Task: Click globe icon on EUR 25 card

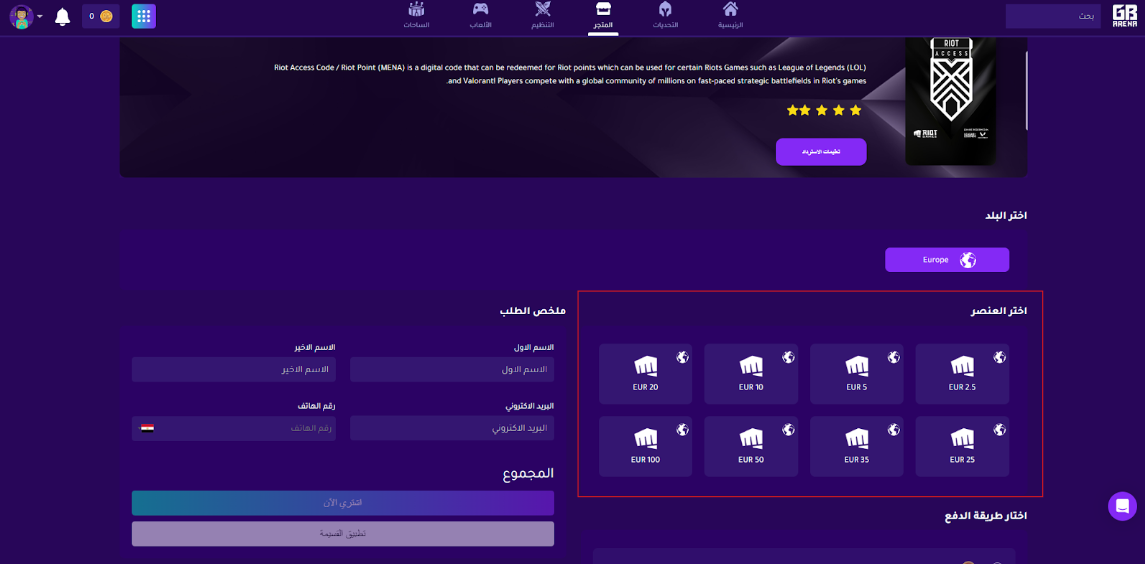Action: tap(1000, 430)
